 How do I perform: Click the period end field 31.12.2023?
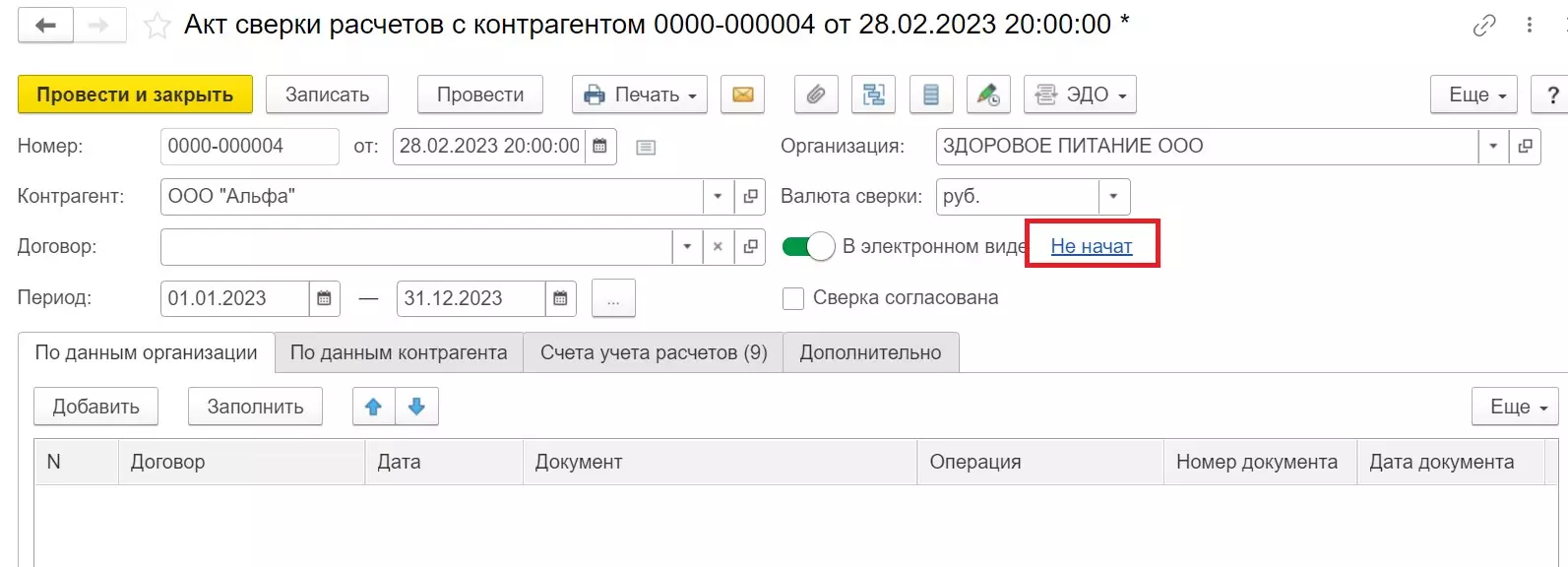(x=470, y=299)
